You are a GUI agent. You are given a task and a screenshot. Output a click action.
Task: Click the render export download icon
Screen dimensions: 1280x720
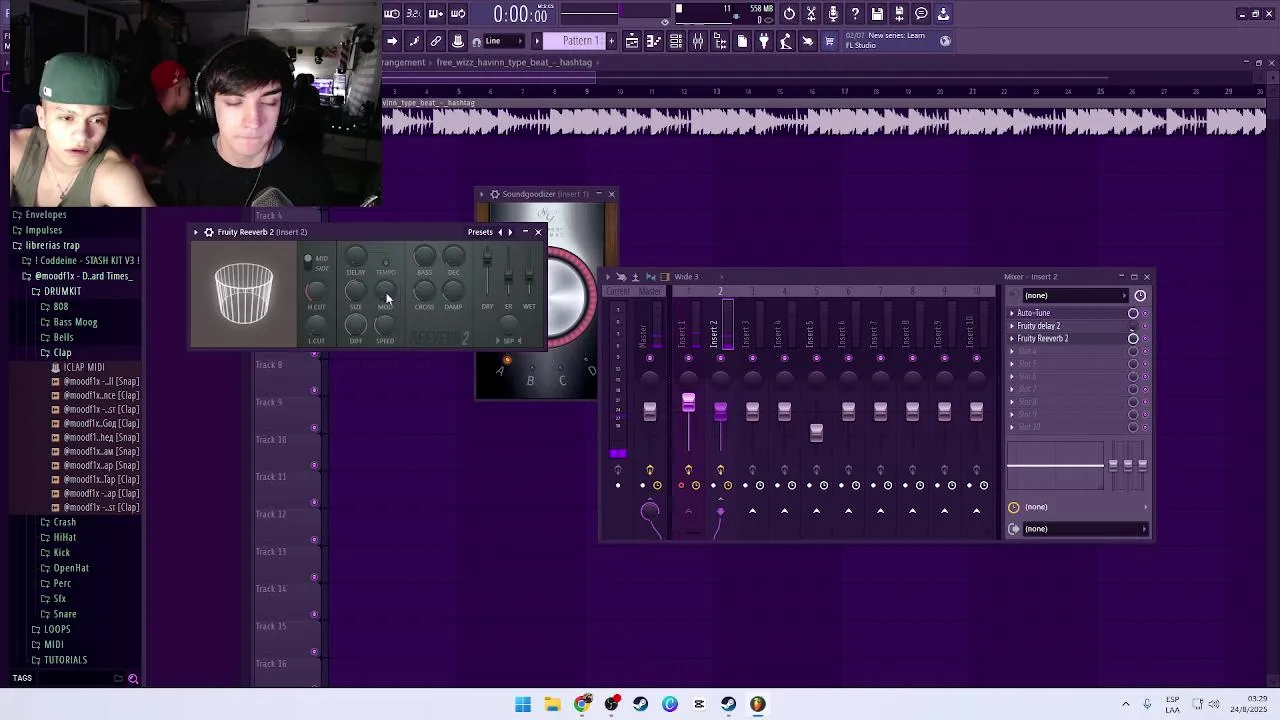tap(943, 14)
